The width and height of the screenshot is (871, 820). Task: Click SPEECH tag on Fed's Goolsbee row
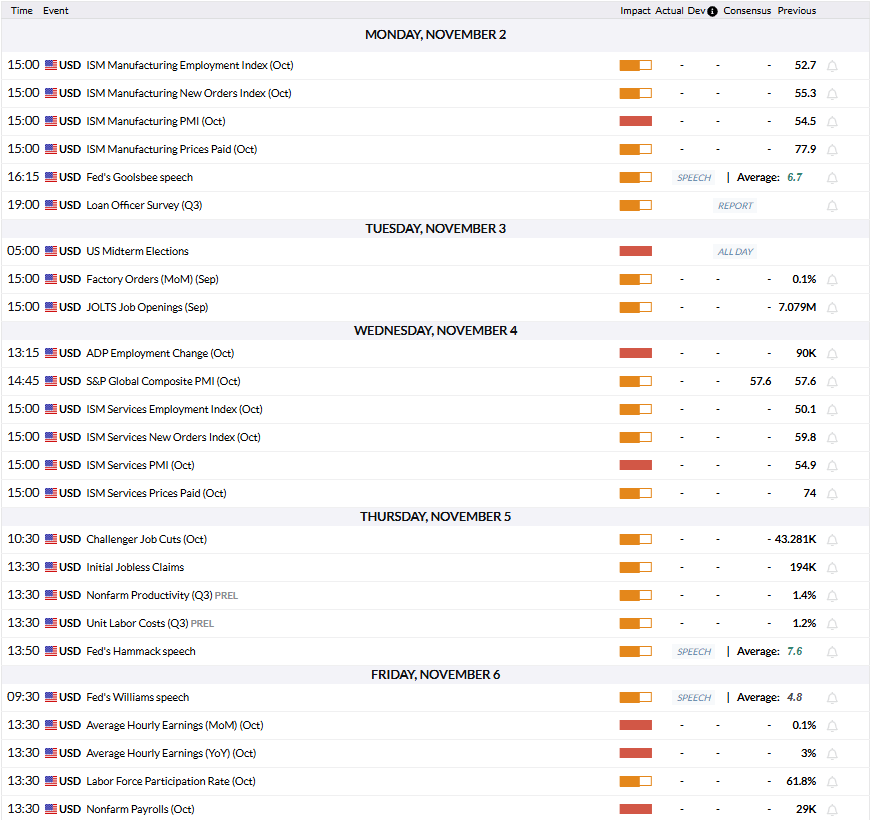[694, 178]
